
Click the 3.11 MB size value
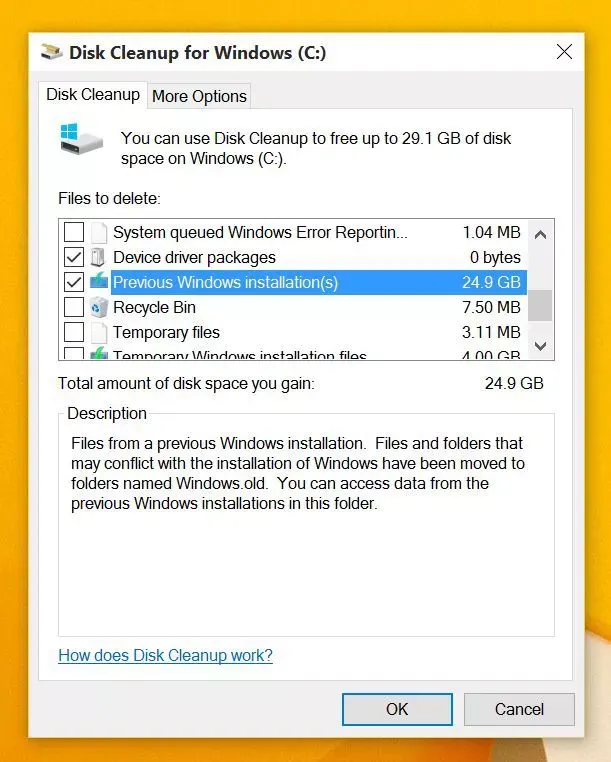(491, 332)
